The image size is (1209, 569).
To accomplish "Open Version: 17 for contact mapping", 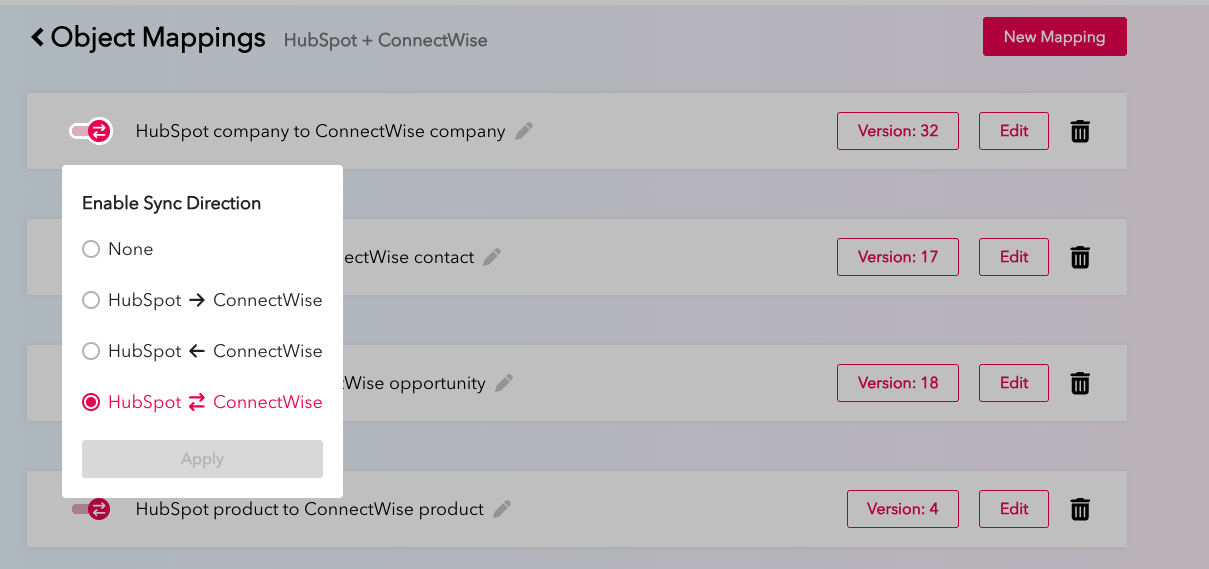I will [897, 257].
